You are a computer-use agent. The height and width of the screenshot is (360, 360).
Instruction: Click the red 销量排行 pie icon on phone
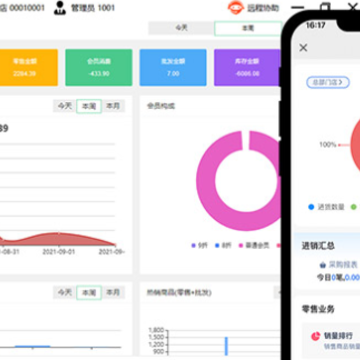click(x=316, y=336)
